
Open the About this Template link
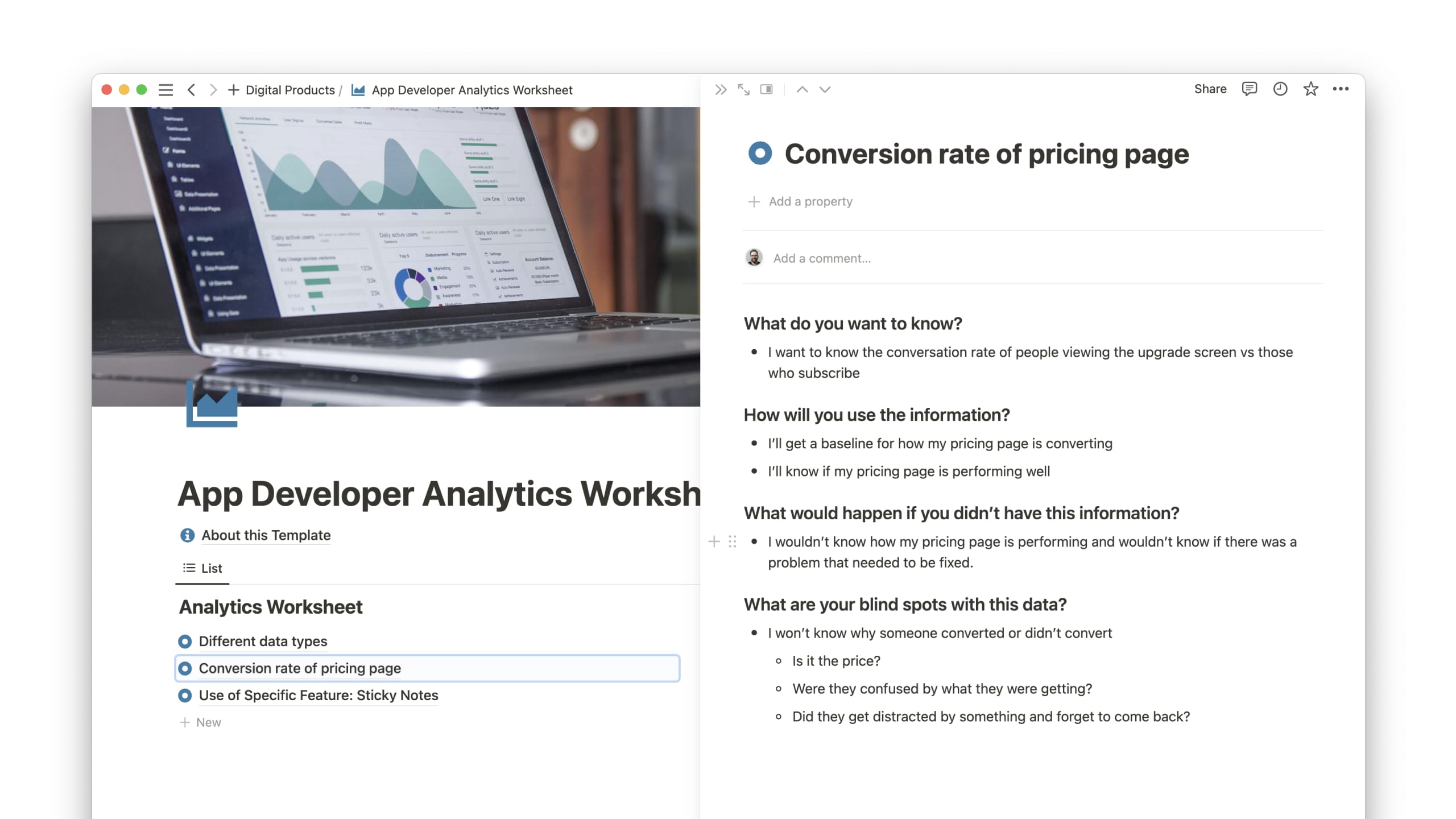click(266, 535)
